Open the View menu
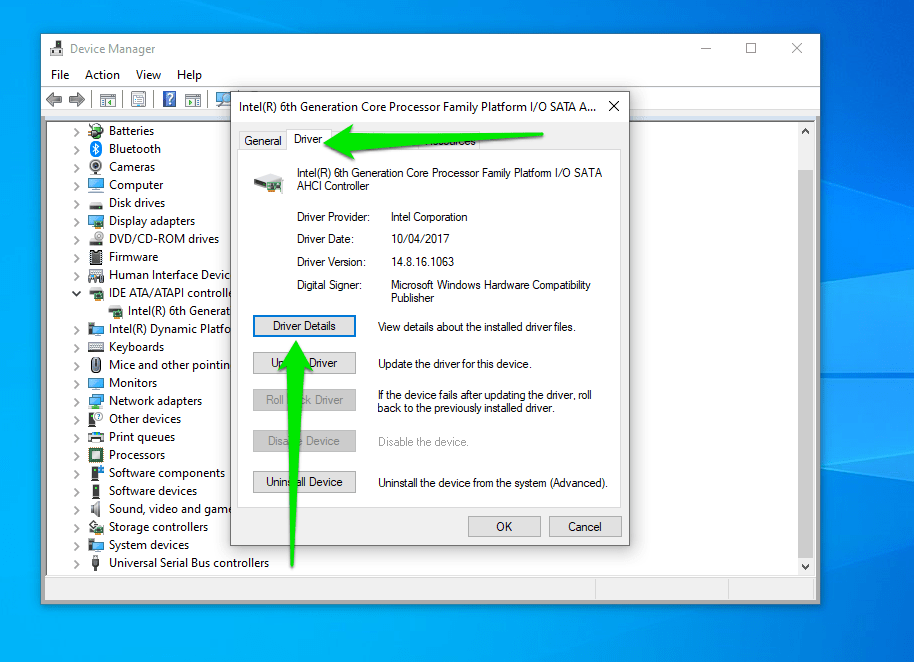The width and height of the screenshot is (914, 662). tap(148, 75)
